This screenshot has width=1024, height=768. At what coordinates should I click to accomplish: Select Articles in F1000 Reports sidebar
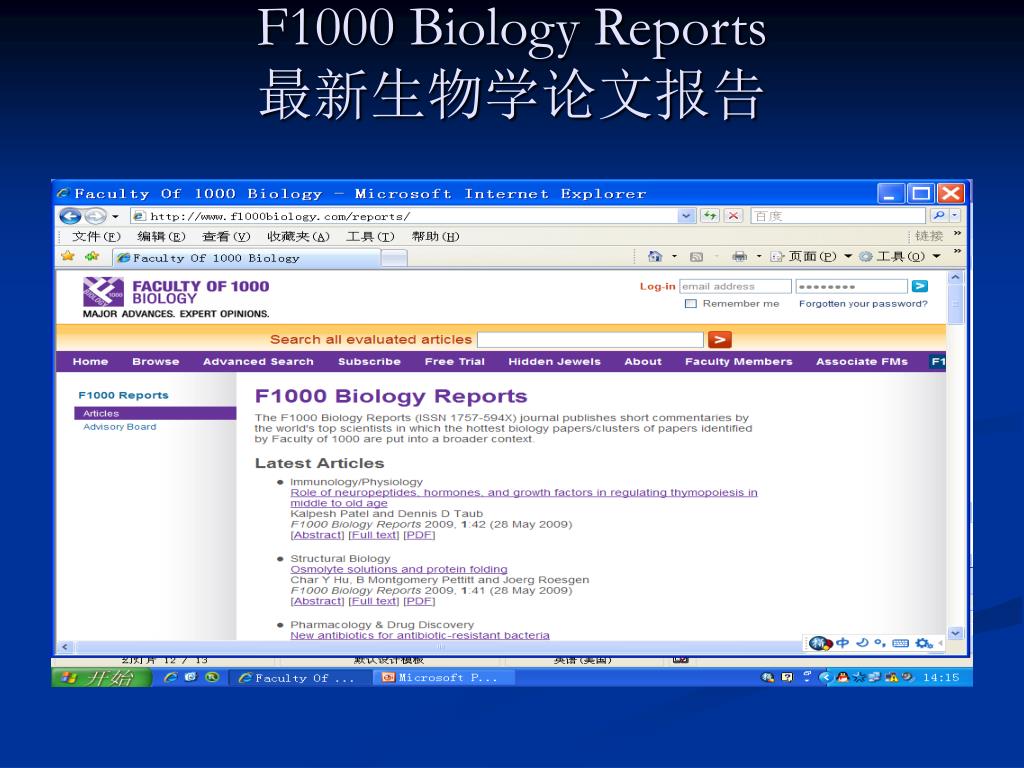tap(155, 413)
